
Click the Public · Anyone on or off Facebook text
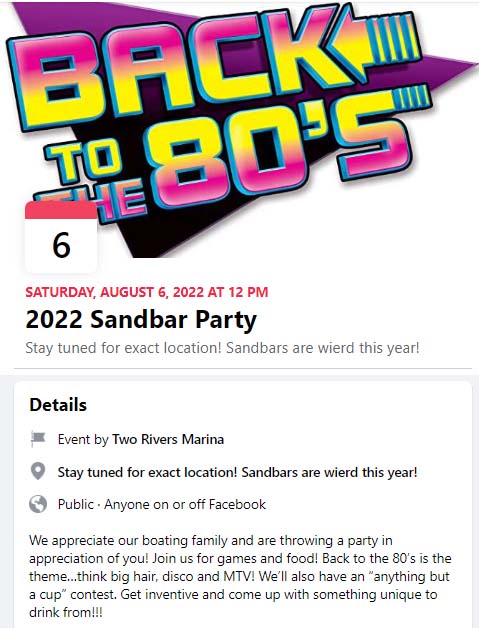[x=162, y=504]
